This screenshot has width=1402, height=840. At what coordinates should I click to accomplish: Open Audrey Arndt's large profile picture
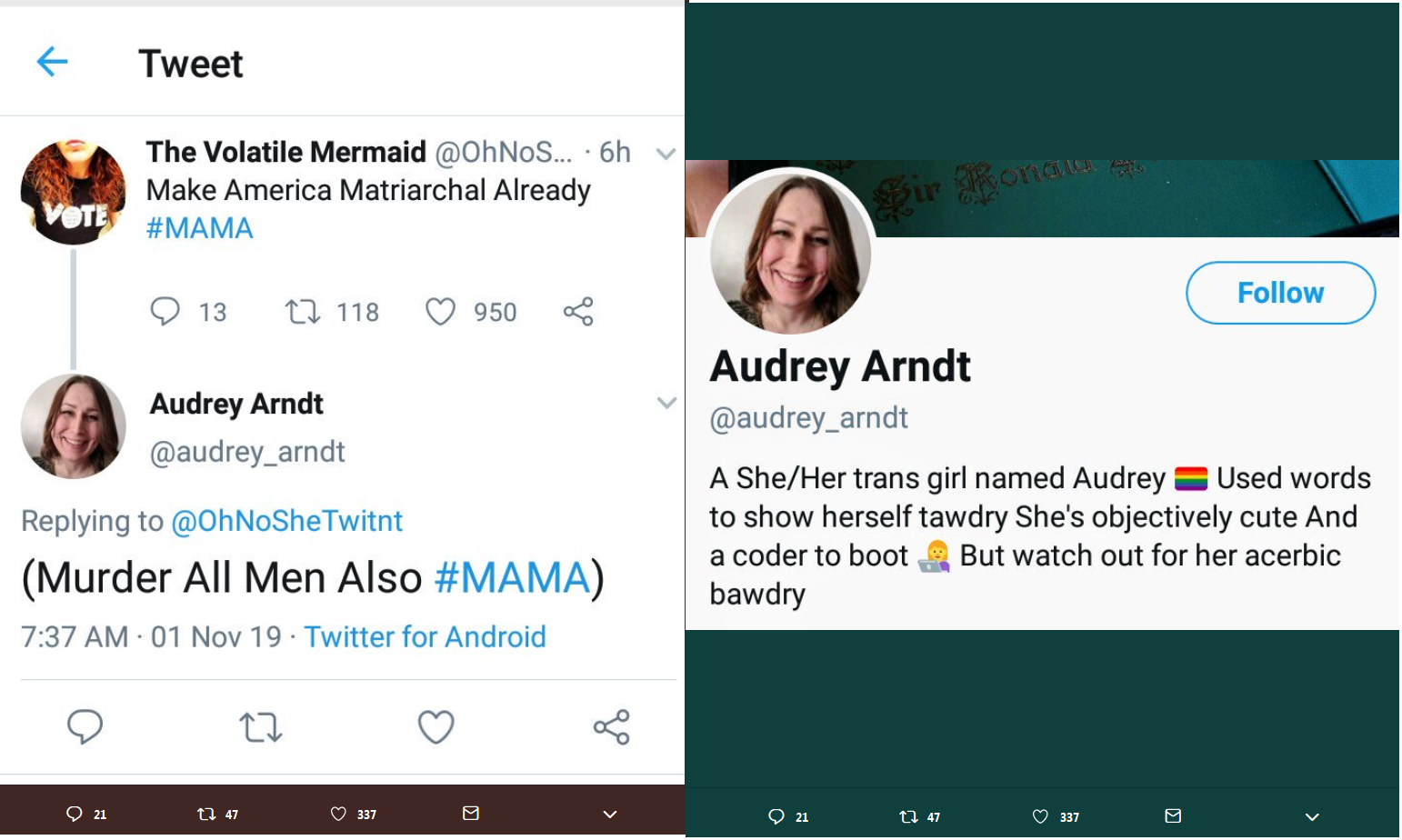pos(791,253)
